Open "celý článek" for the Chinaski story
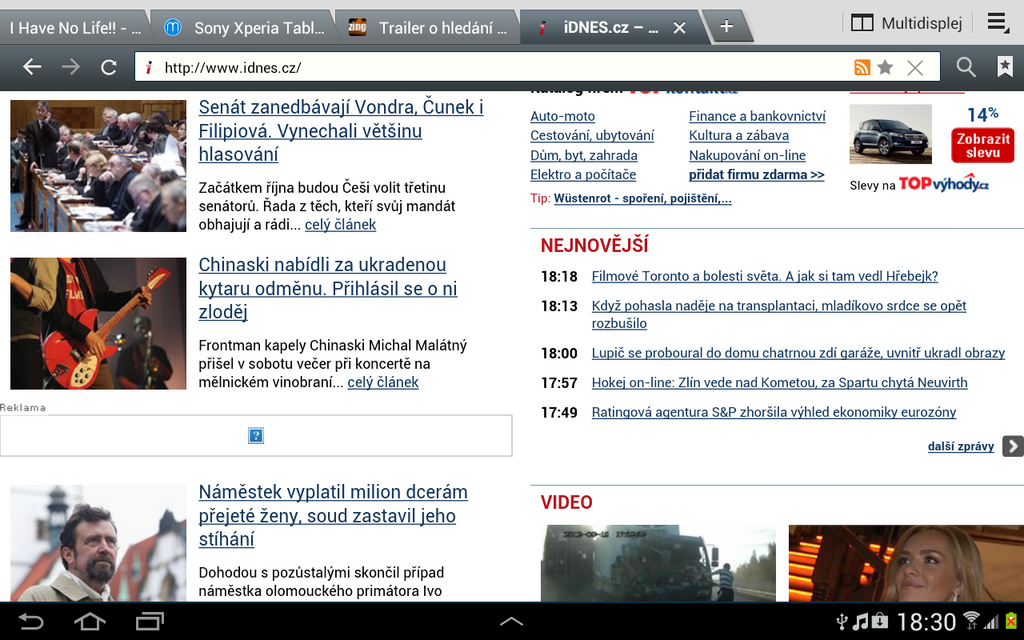 point(384,382)
